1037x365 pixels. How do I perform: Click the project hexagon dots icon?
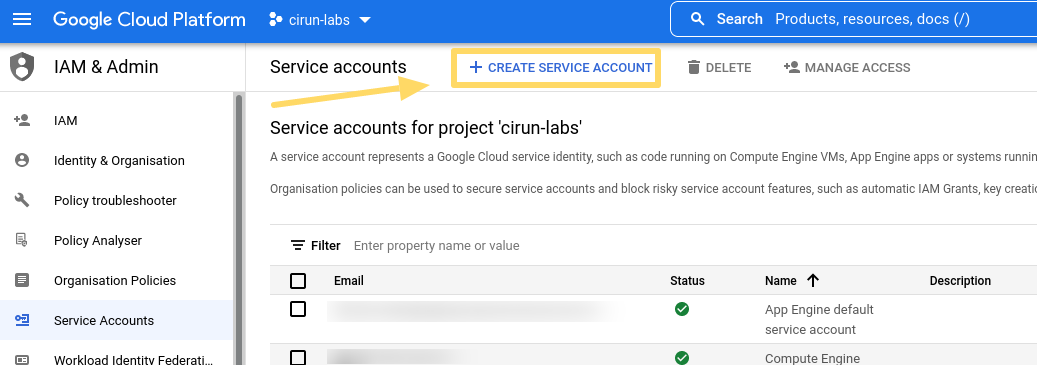(276, 20)
